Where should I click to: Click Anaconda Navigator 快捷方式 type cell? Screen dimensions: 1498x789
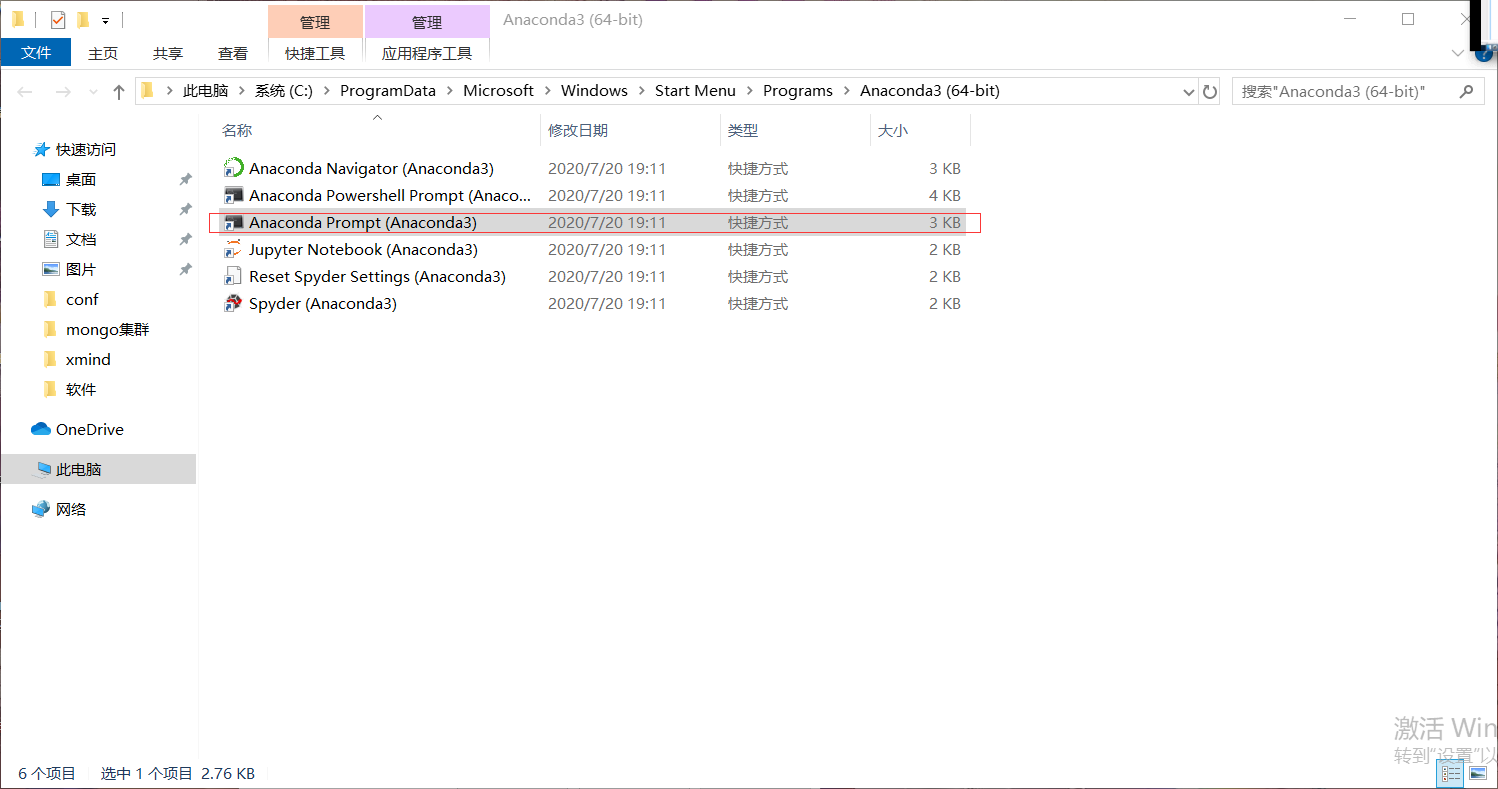758,168
